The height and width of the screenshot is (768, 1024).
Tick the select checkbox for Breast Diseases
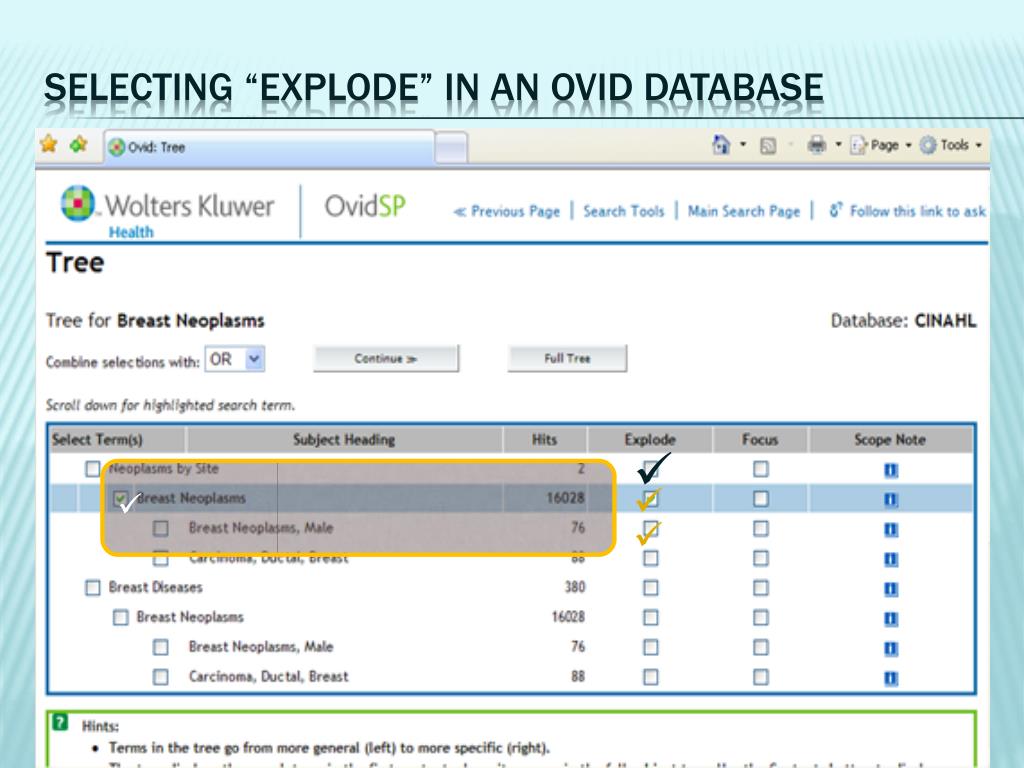point(93,588)
